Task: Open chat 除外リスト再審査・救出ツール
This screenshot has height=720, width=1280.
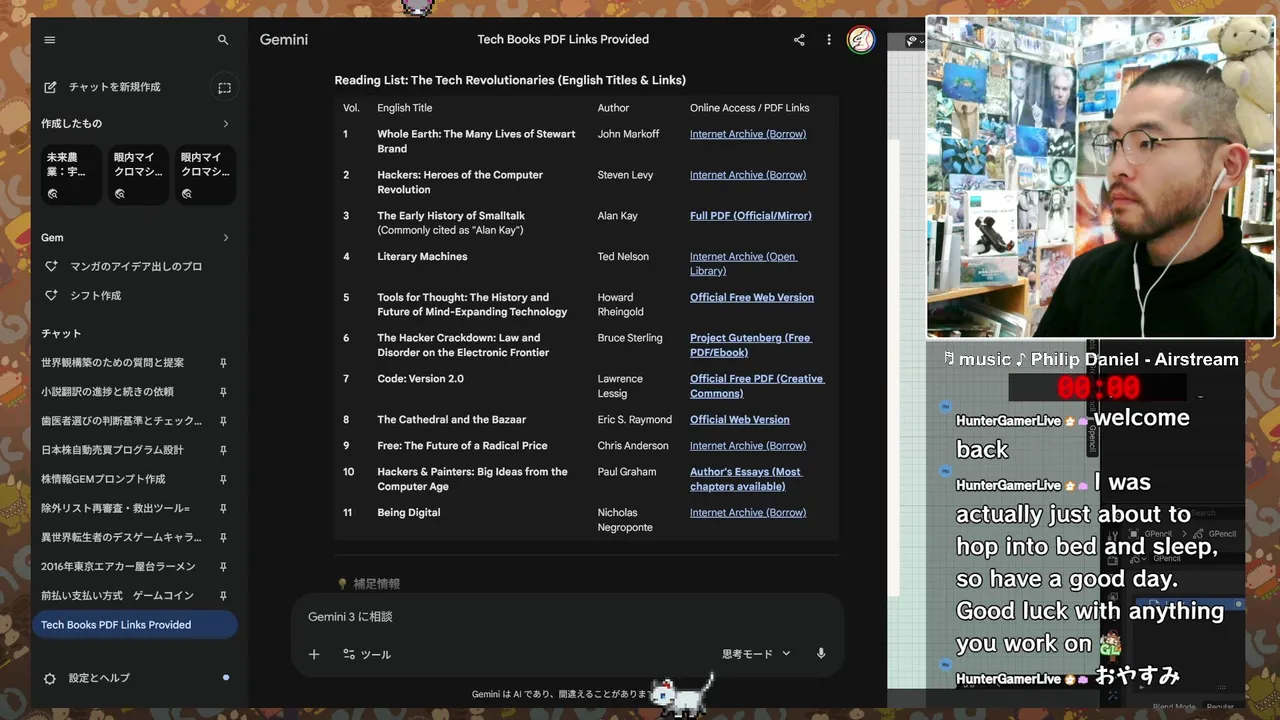Action: (115, 508)
